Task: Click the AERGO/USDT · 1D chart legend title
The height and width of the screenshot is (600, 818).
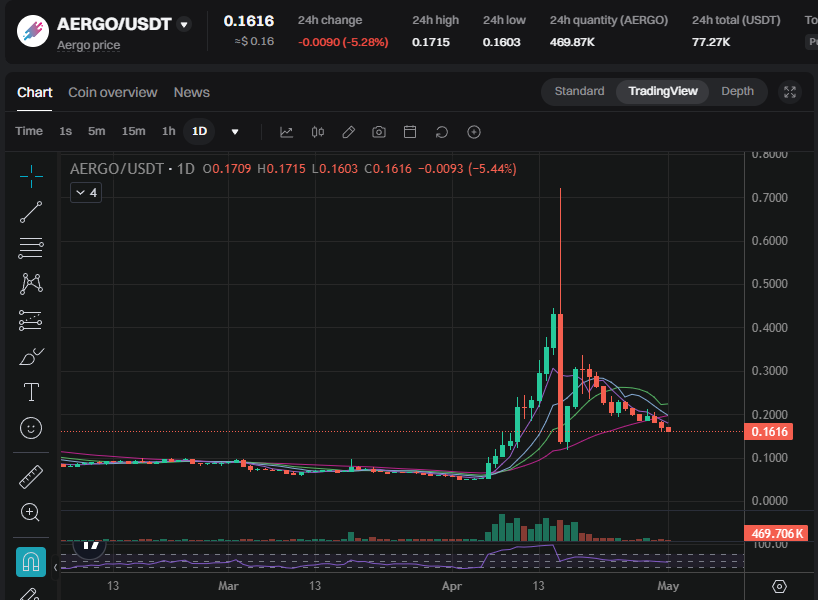Action: point(132,169)
